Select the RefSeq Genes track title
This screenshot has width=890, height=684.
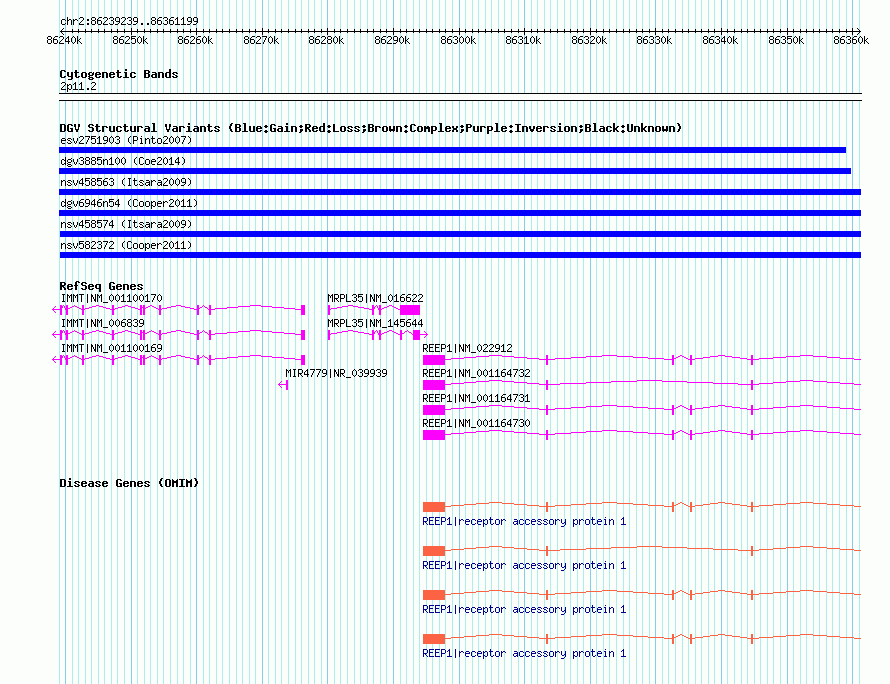pyautogui.click(x=102, y=286)
